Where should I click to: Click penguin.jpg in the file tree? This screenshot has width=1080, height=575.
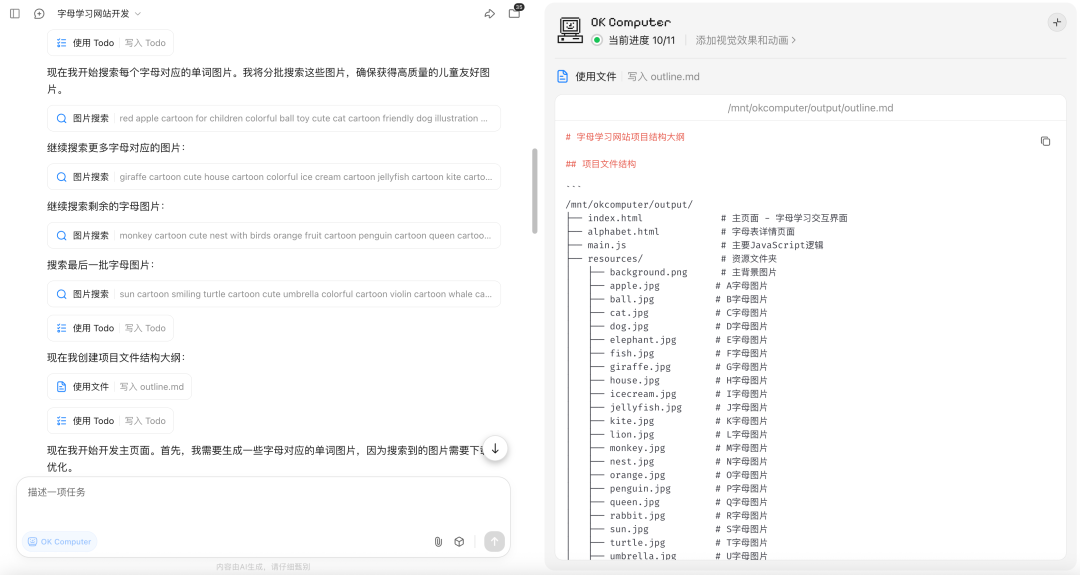click(640, 489)
